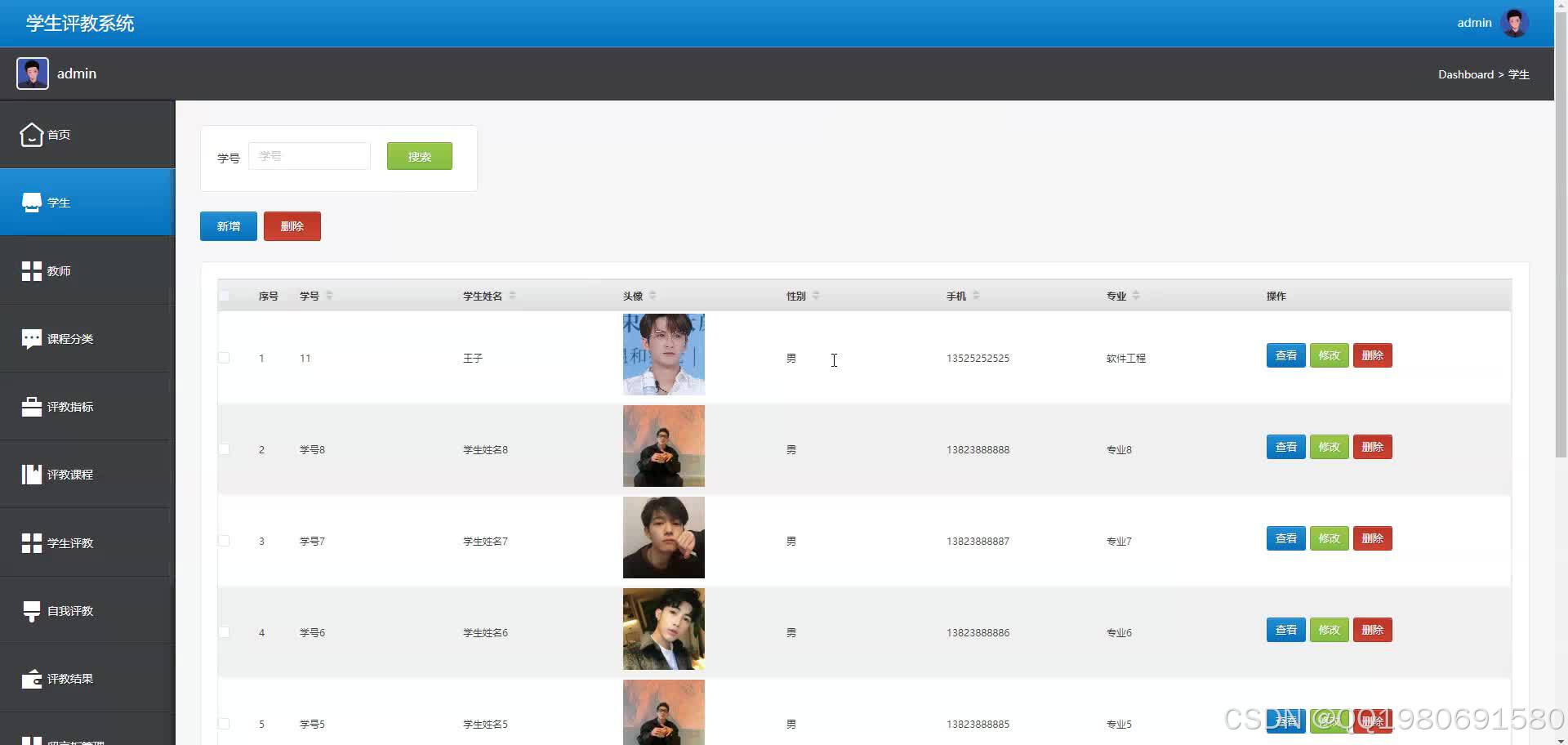The height and width of the screenshot is (745, 1568).
Task: Click the Dashboard breadcrumb link
Action: tap(1465, 74)
